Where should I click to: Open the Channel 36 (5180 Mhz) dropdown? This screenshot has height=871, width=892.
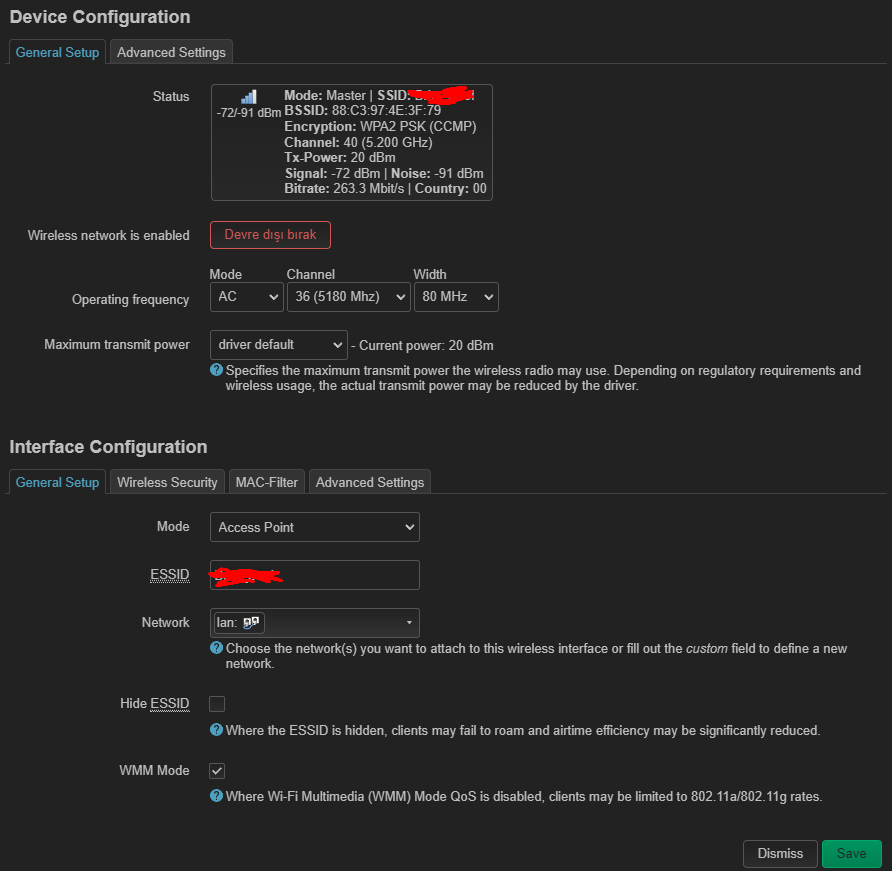pyautogui.click(x=349, y=297)
